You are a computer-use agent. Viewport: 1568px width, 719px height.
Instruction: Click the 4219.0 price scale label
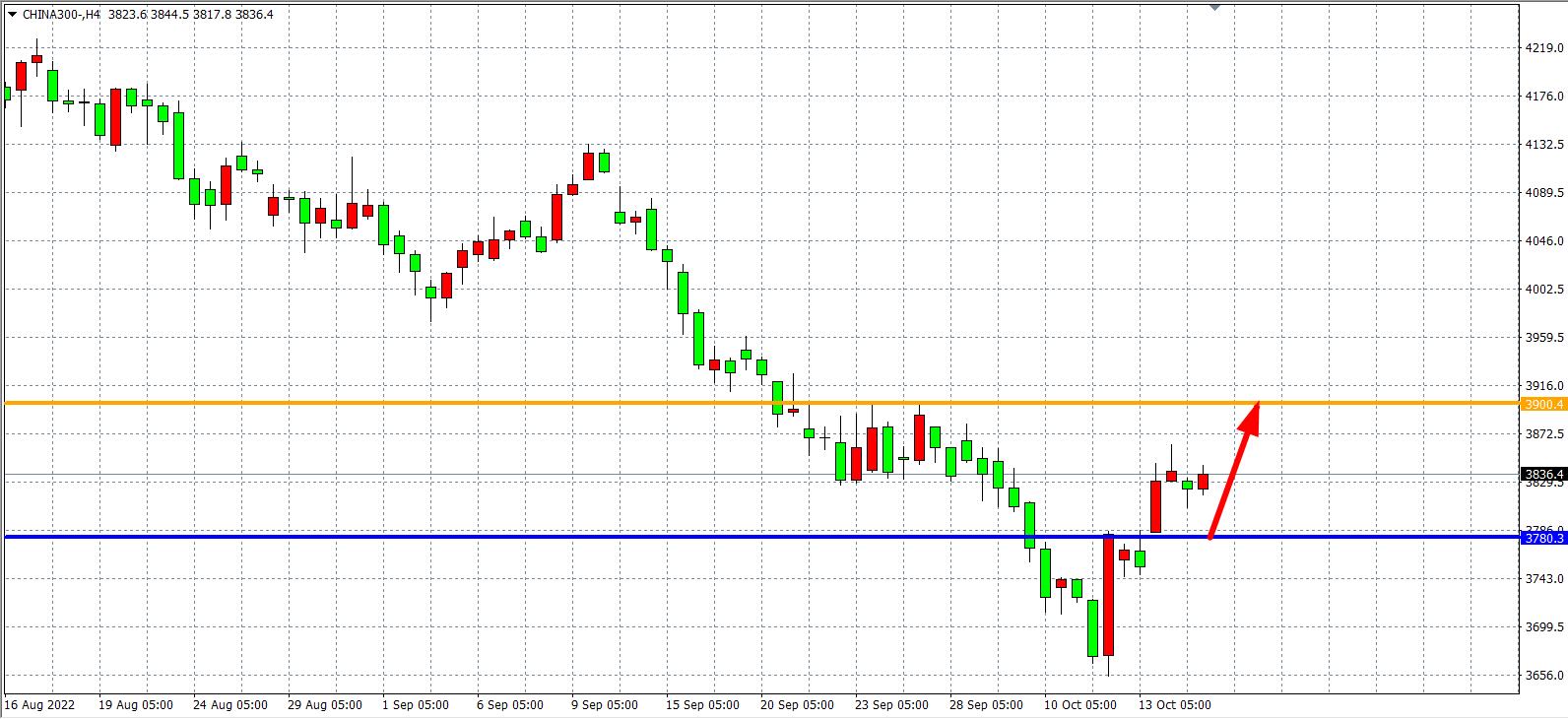(1543, 48)
